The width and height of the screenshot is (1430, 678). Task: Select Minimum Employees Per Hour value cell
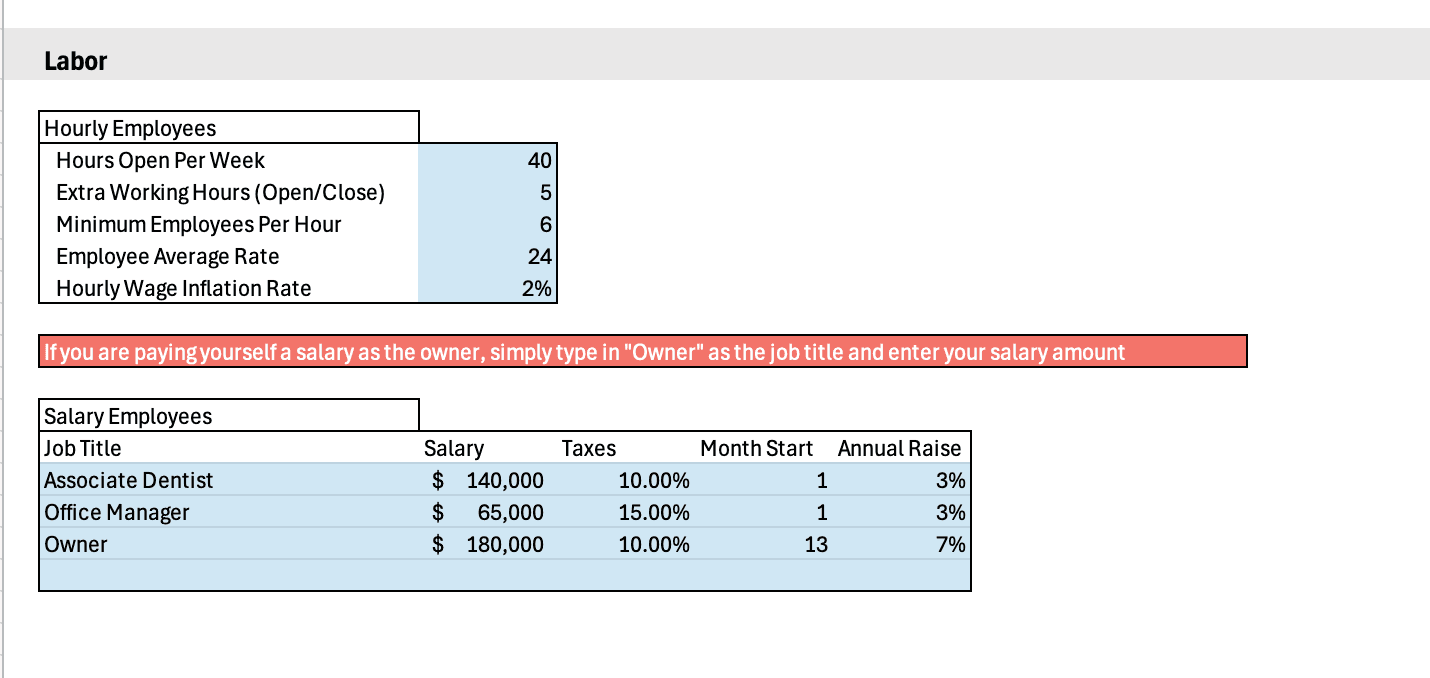point(487,224)
